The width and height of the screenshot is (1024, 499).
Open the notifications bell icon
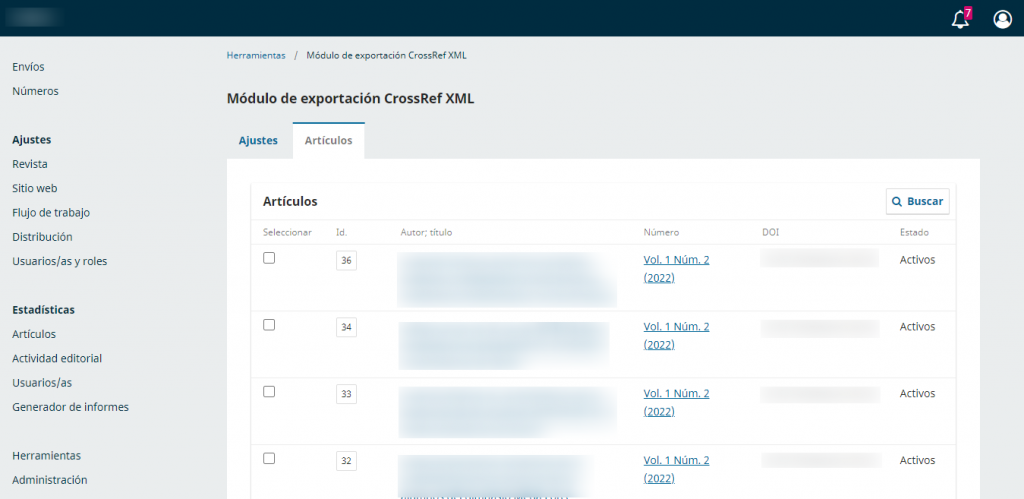click(x=960, y=20)
